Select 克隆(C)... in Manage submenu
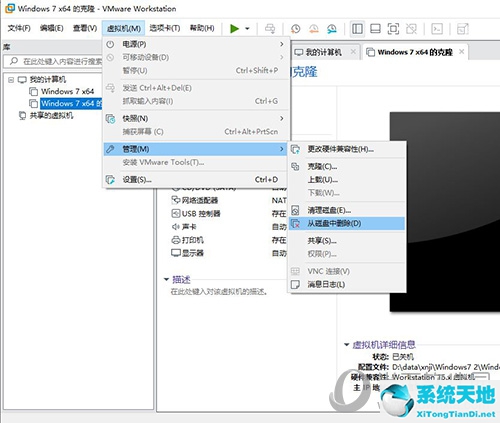The height and width of the screenshot is (423, 500). tap(347, 166)
